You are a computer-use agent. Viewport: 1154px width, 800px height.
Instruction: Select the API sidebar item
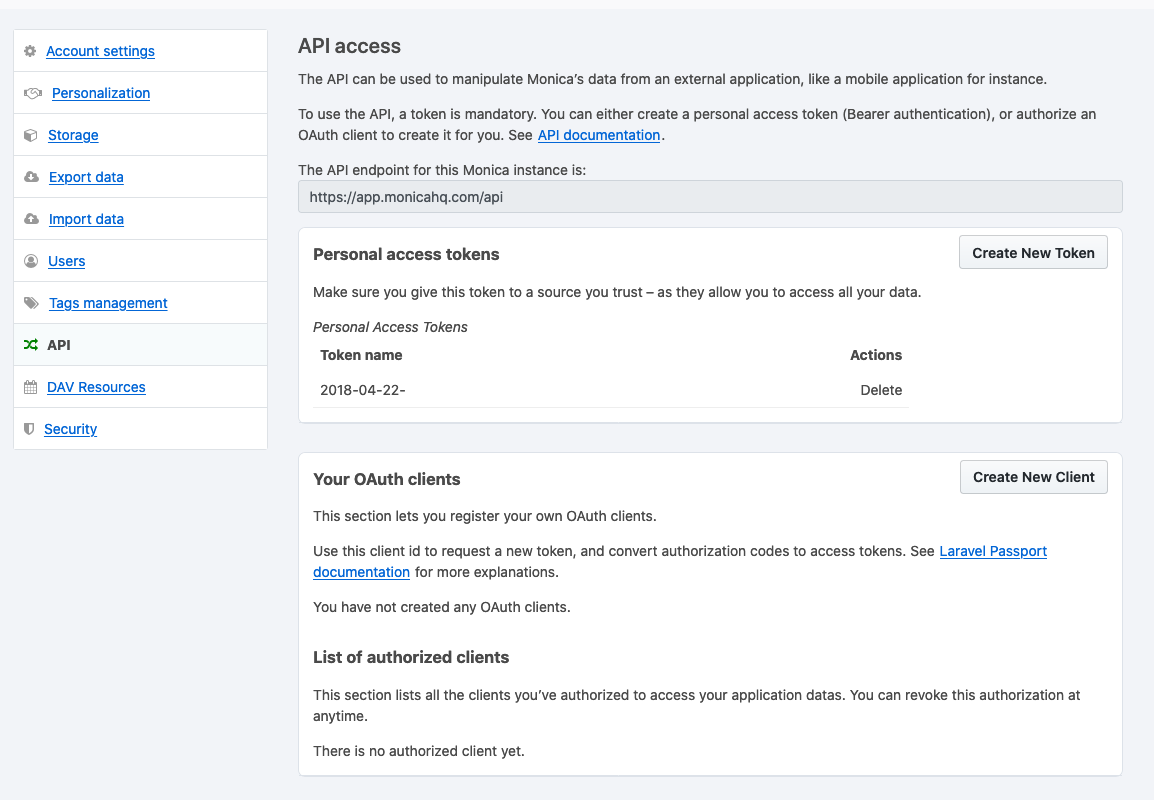pos(141,344)
